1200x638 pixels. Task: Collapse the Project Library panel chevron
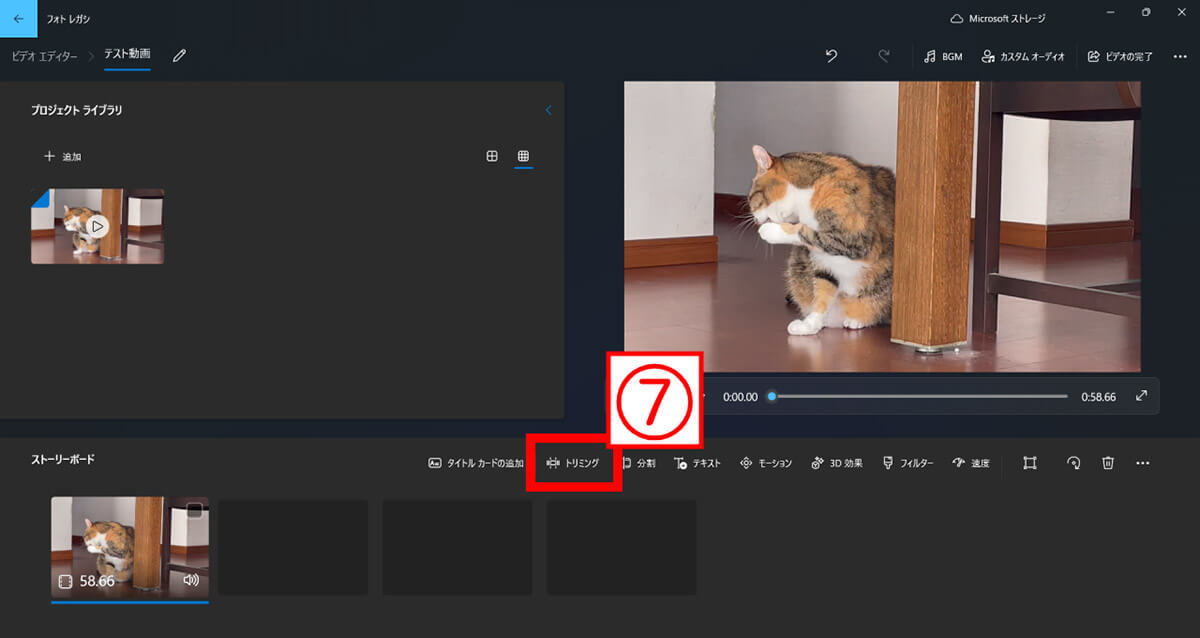548,110
